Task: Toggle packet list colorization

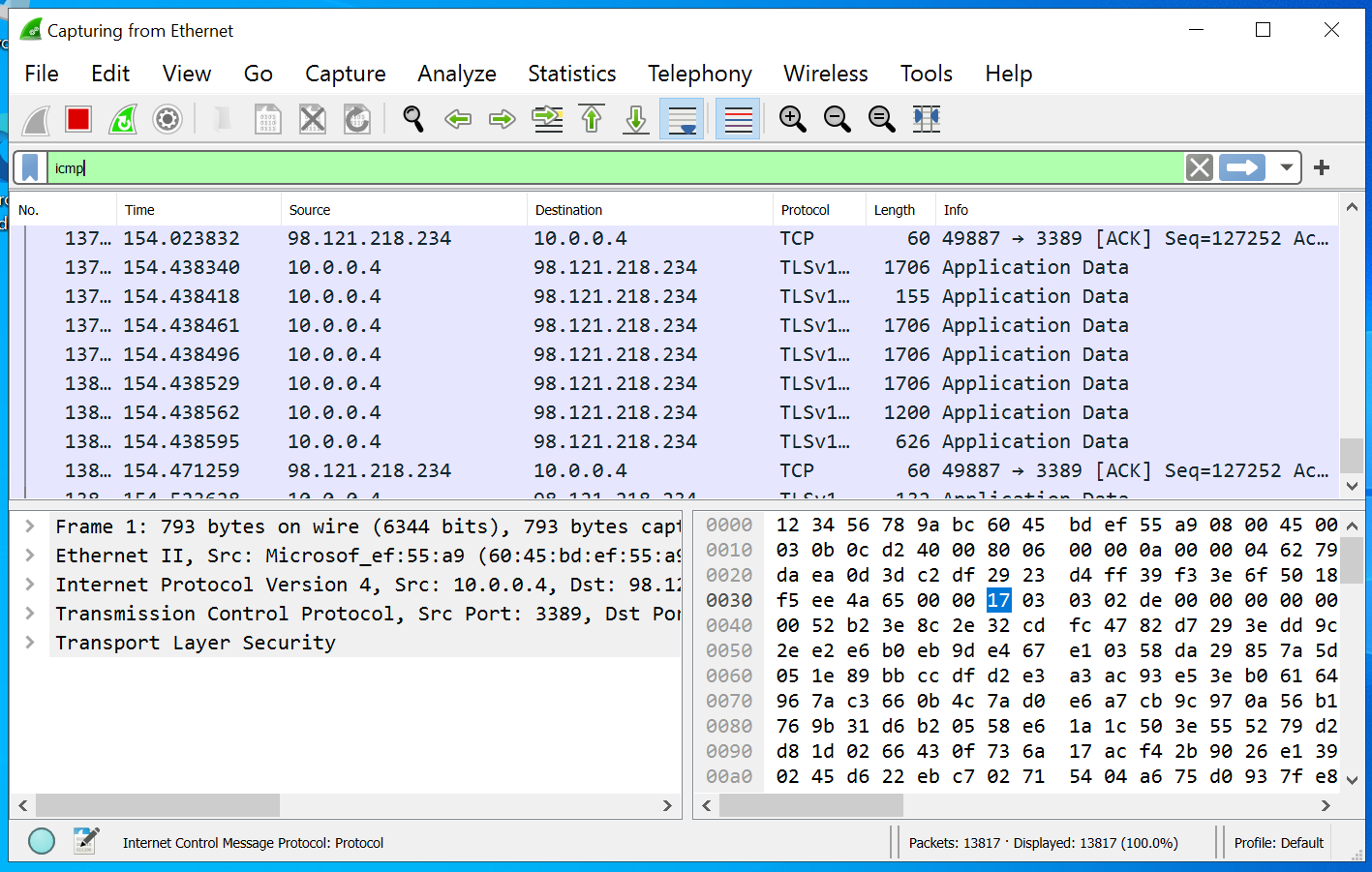Action: click(x=737, y=119)
